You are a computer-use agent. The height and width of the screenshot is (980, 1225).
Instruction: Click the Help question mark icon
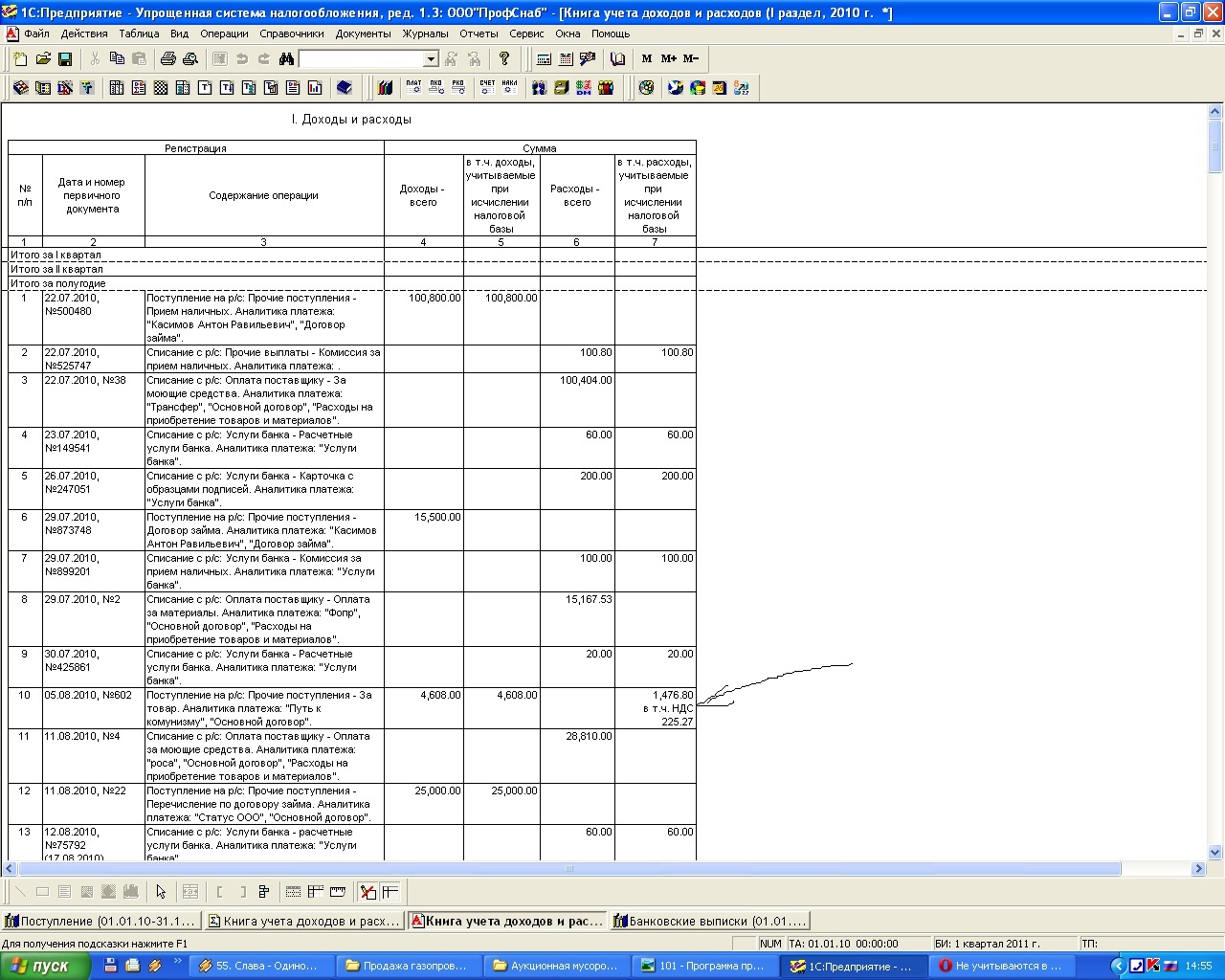(x=504, y=59)
